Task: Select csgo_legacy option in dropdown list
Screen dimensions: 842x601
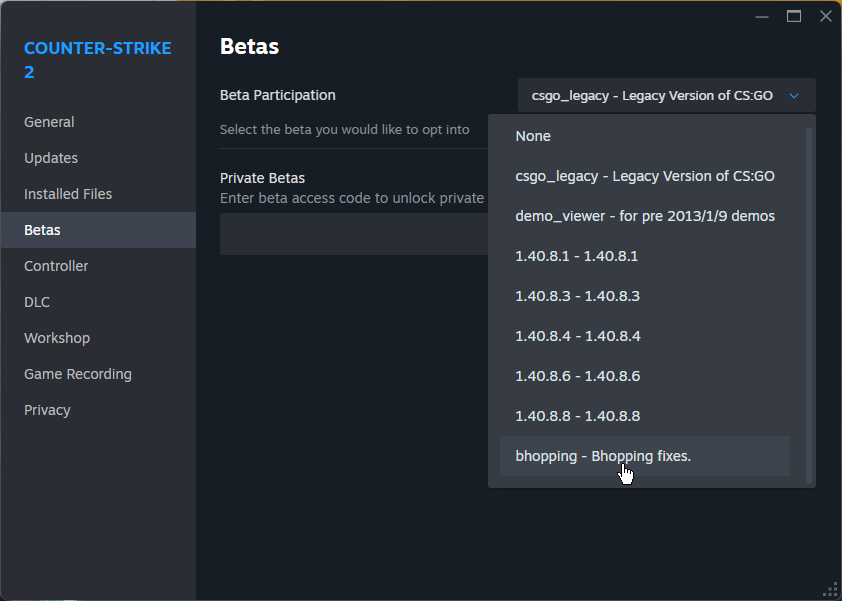Action: (x=645, y=176)
